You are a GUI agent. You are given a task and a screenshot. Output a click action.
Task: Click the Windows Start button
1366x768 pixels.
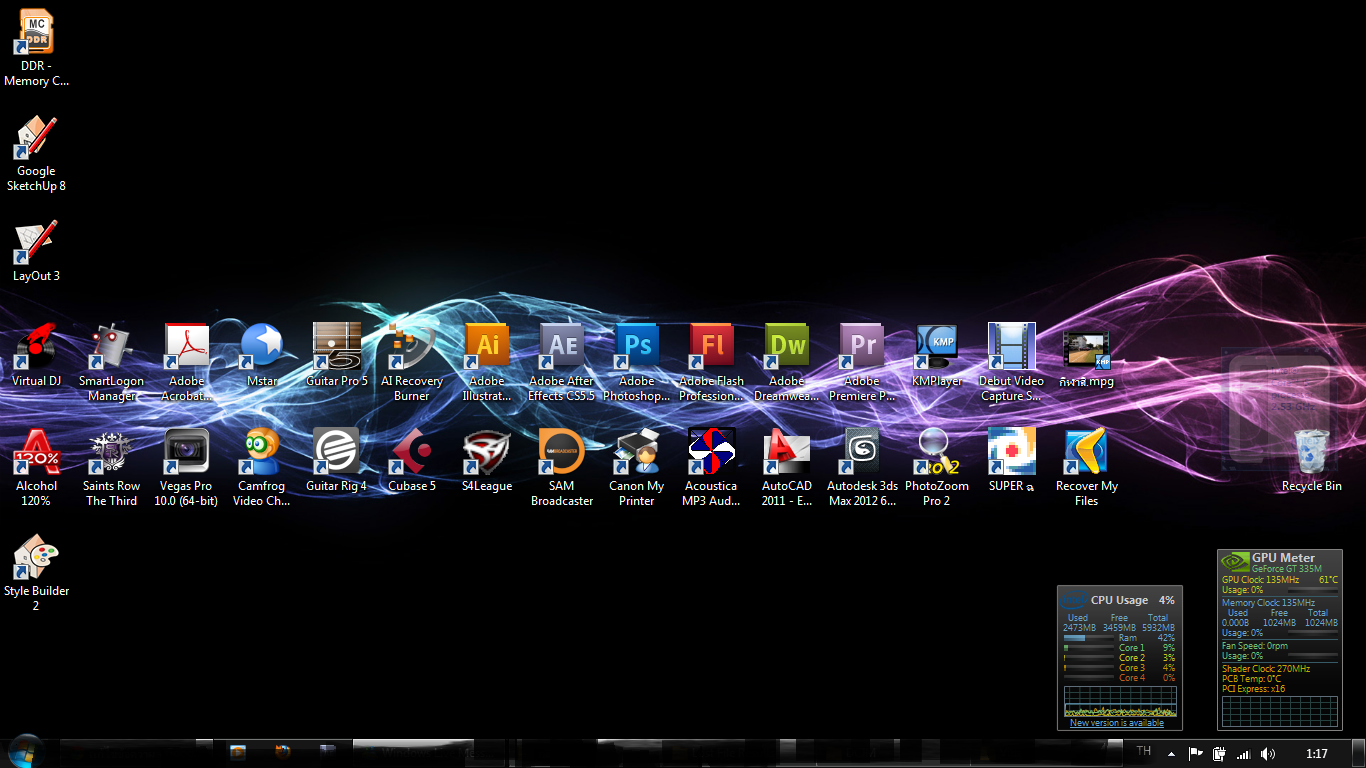(x=25, y=752)
